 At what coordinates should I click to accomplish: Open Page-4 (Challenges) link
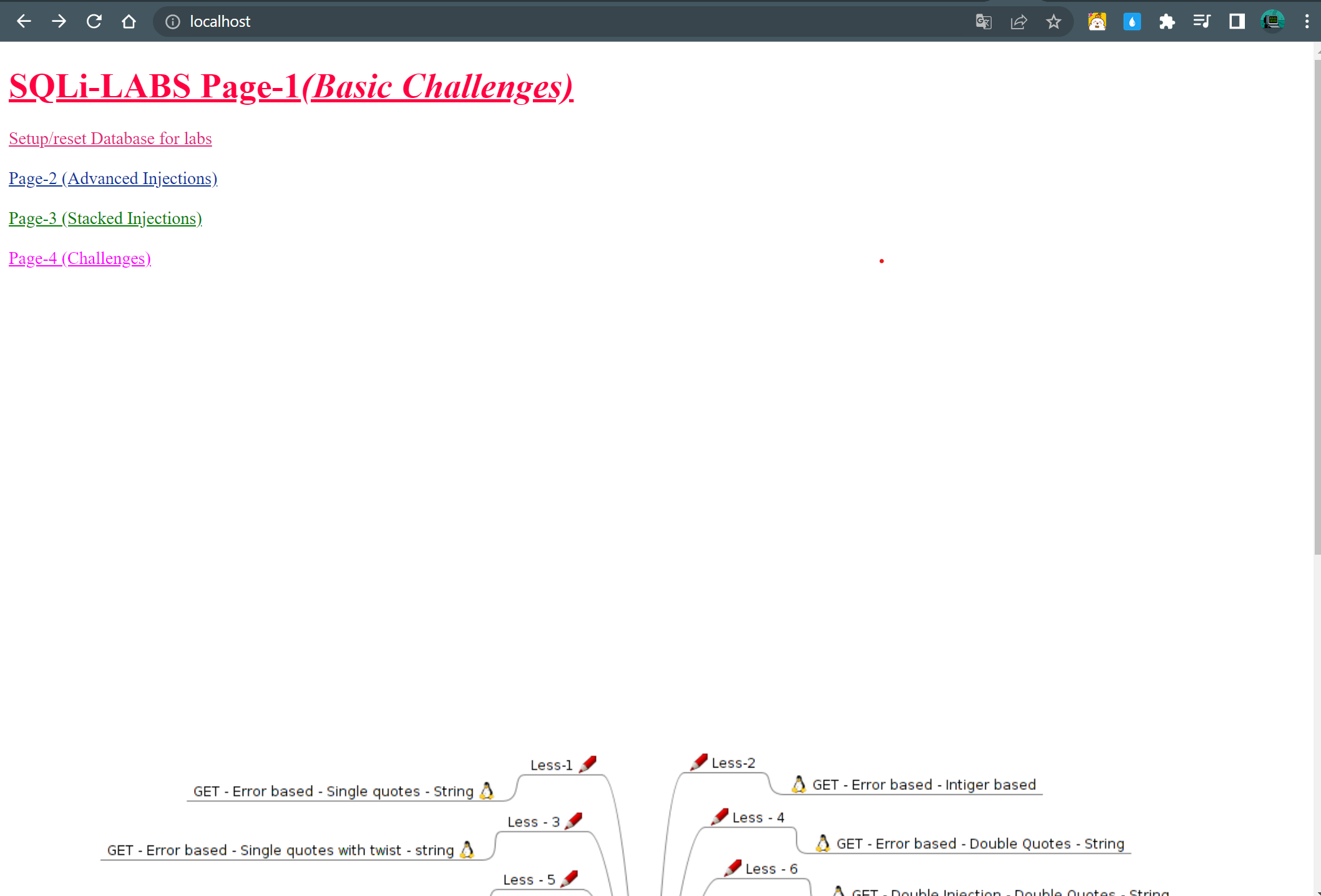[x=80, y=258]
